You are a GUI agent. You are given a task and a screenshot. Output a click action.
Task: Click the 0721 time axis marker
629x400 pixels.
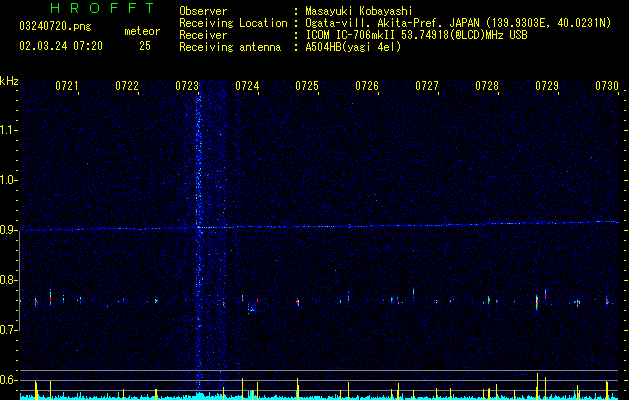[x=67, y=85]
